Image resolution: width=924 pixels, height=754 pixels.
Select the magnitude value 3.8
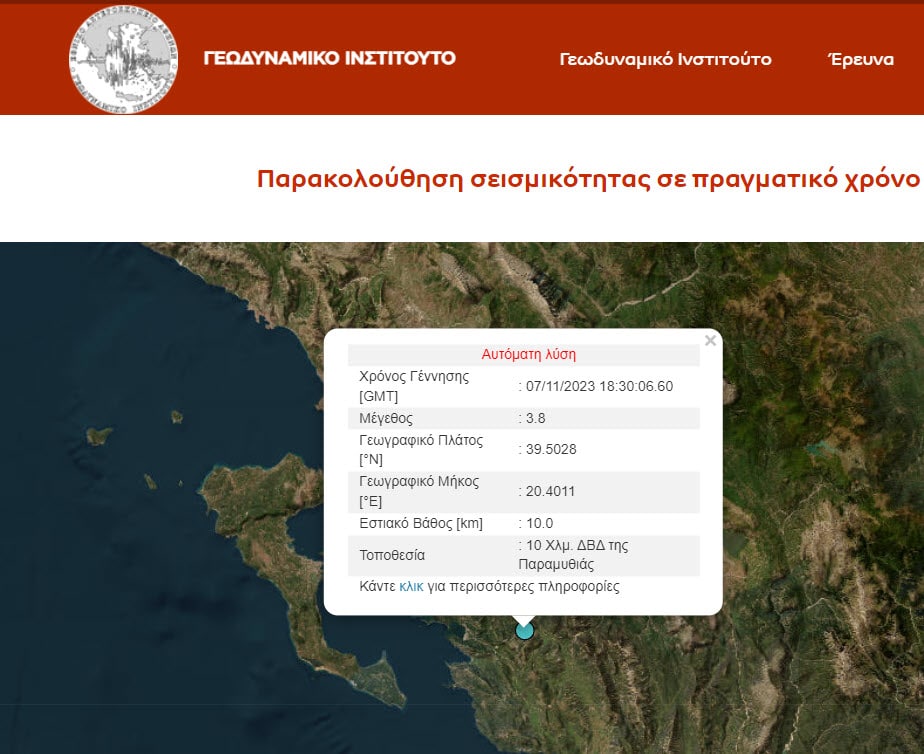coord(535,418)
